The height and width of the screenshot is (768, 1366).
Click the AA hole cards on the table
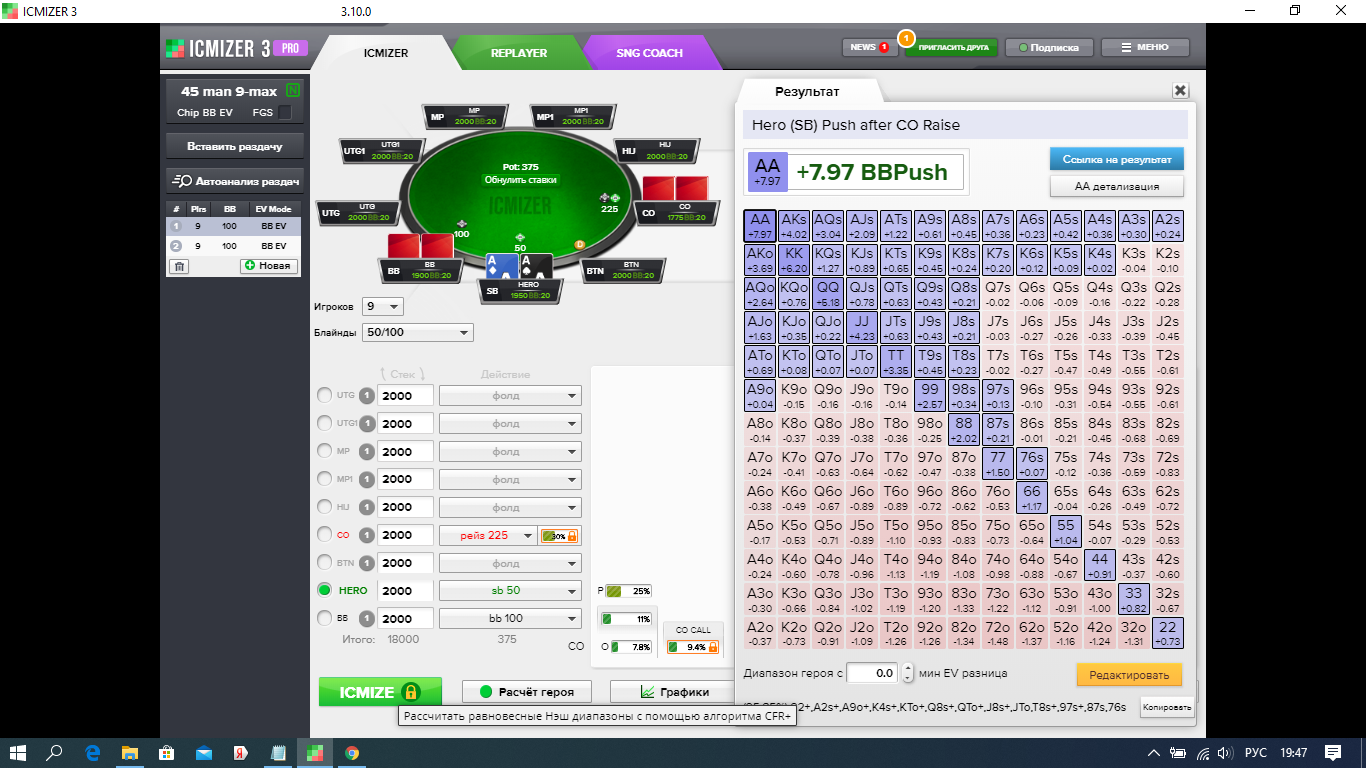click(x=518, y=266)
